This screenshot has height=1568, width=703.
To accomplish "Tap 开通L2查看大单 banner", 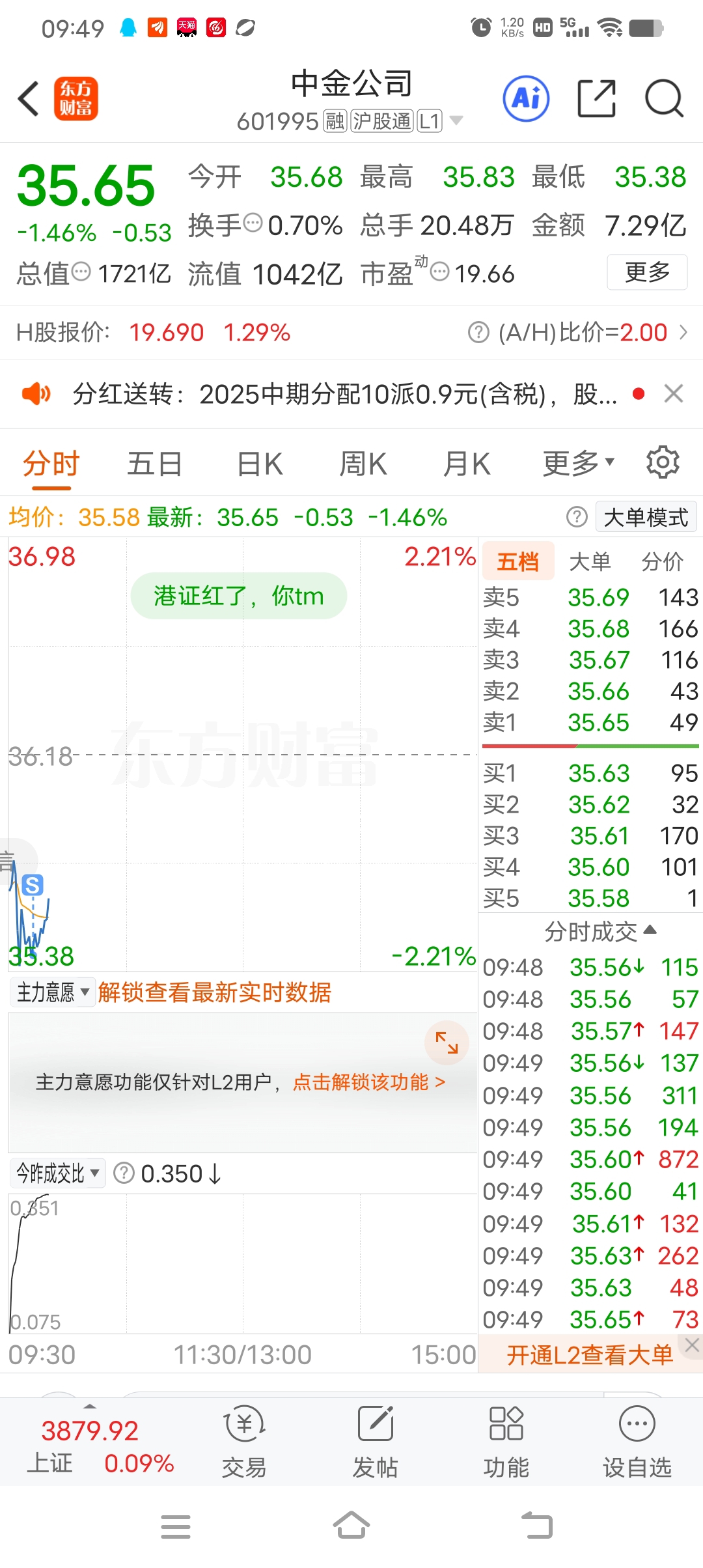I will 589,1355.
